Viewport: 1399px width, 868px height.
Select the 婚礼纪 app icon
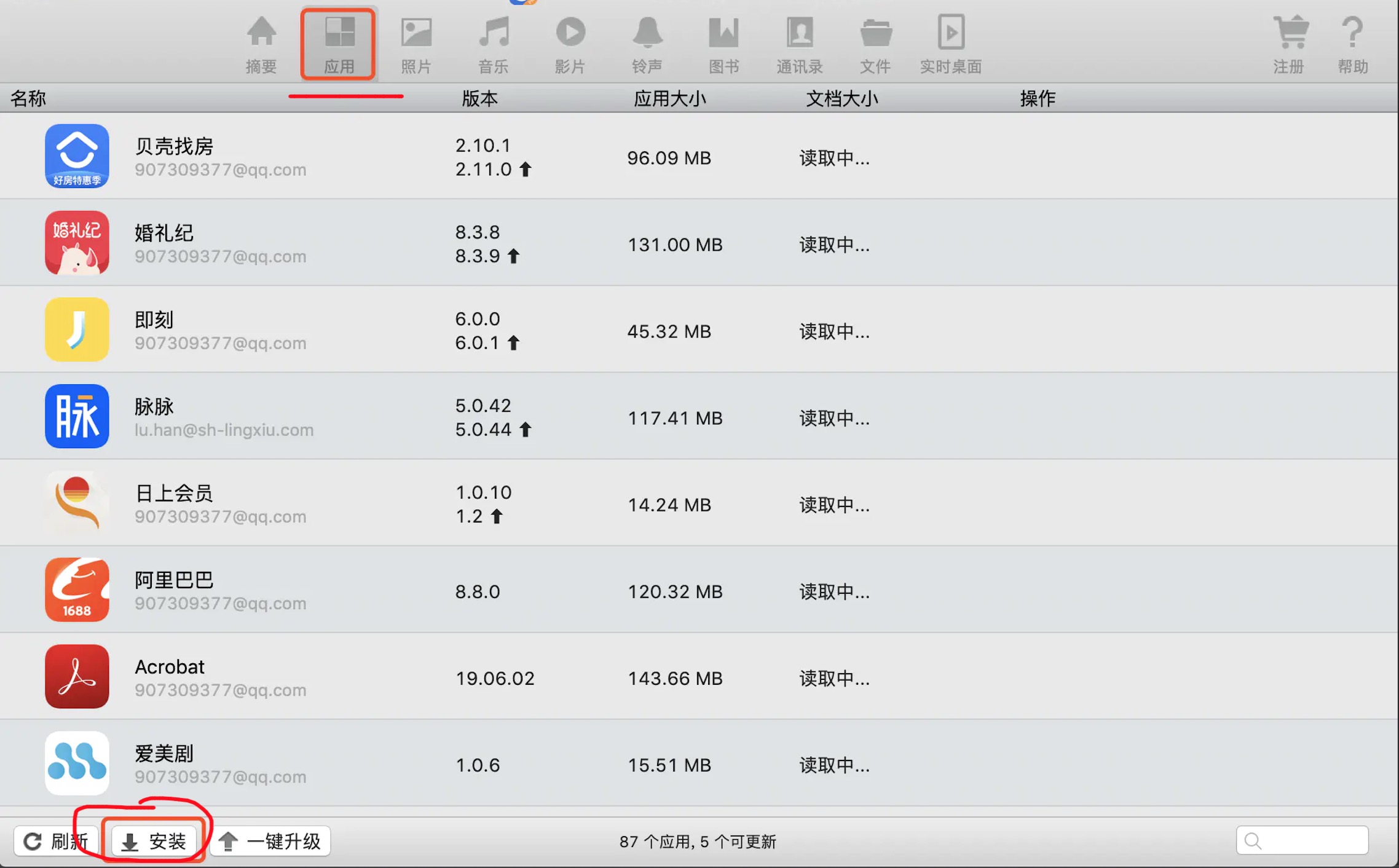pos(77,243)
